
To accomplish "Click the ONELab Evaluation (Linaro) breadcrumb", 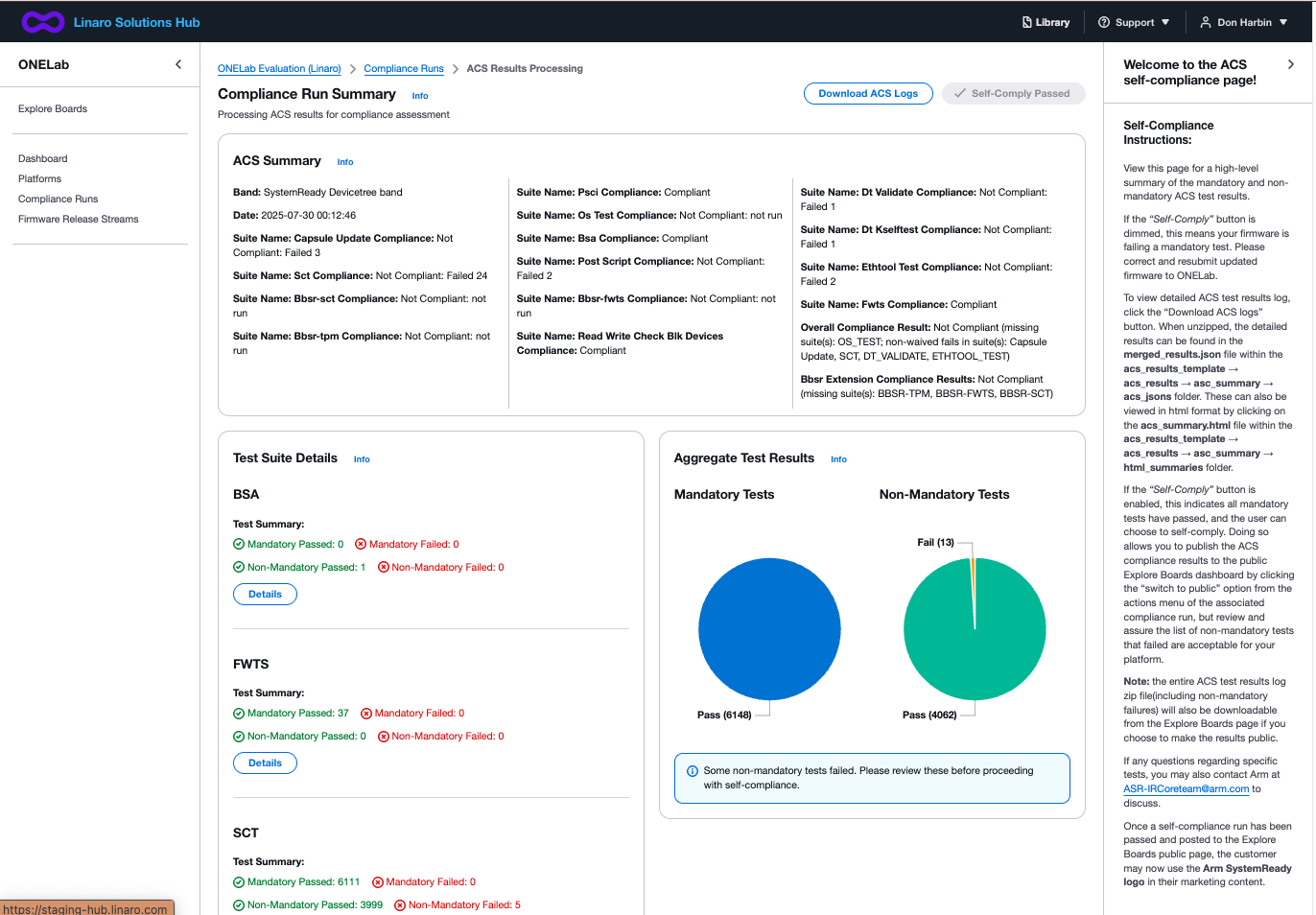I will (x=279, y=68).
